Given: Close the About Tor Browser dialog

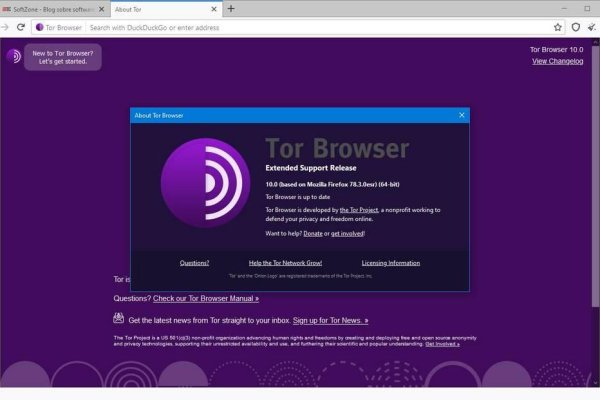Looking at the screenshot, I should (x=461, y=115).
